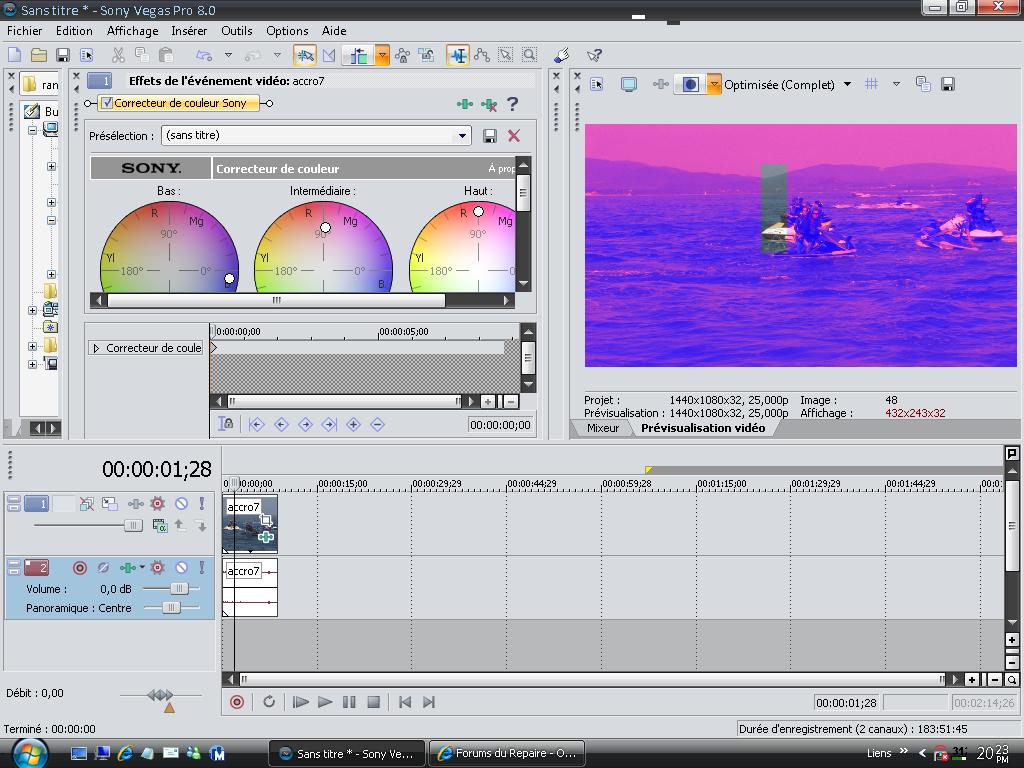
Task: Open event pan/crop on the accro7 video clip
Action: 266,520
